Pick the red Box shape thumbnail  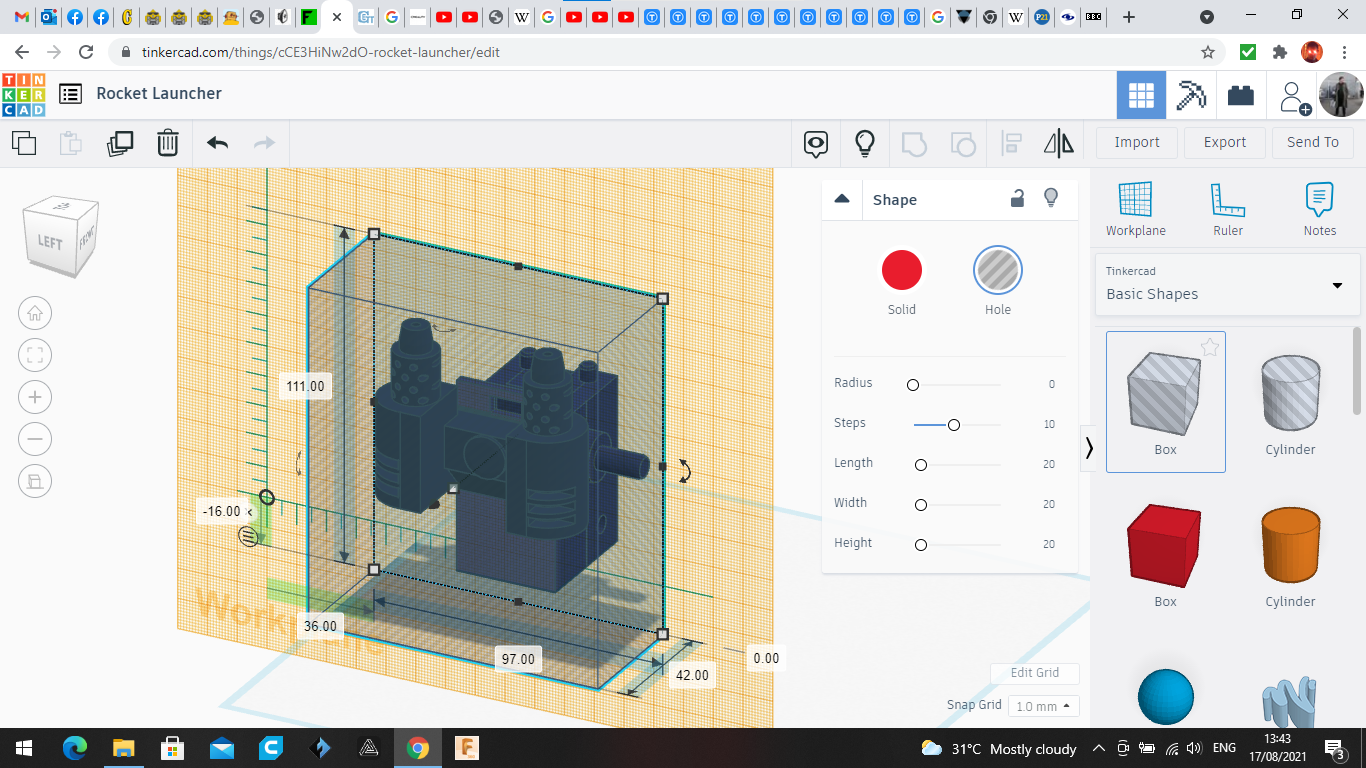(x=1164, y=546)
